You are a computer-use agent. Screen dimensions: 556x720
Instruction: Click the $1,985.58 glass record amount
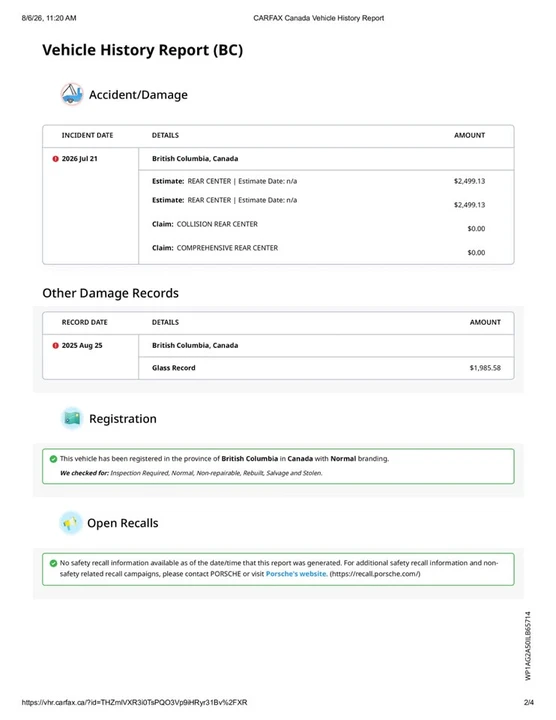coord(485,368)
